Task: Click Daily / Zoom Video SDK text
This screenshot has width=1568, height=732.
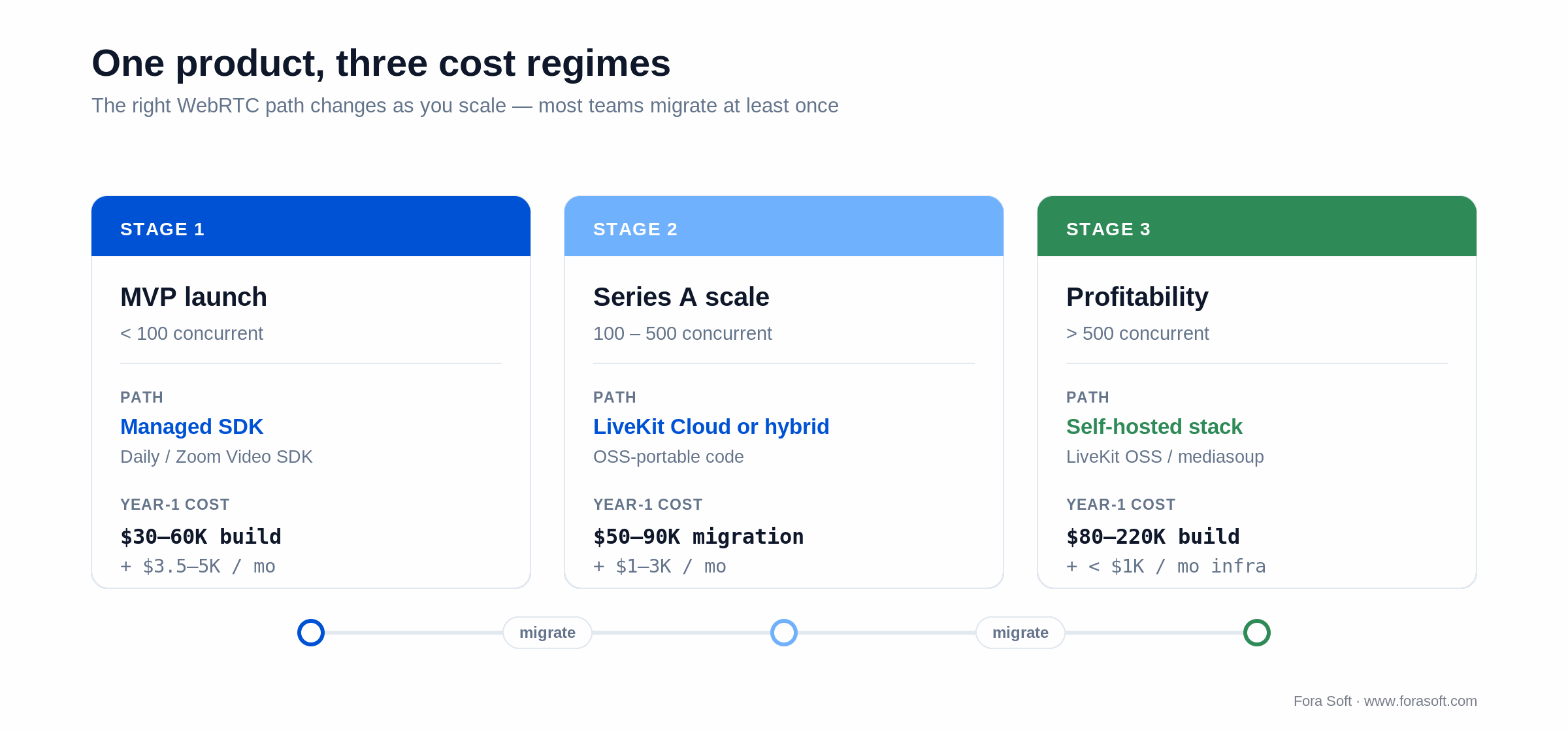Action: [x=216, y=457]
